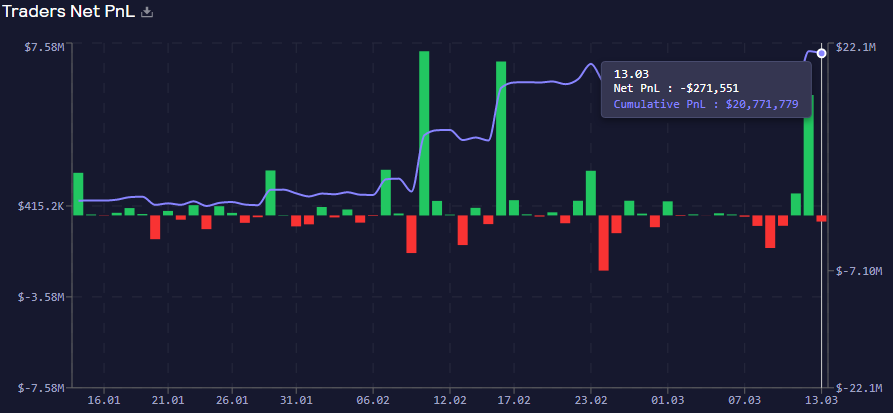Click the small red bar under the 13.03 marker
This screenshot has width=893, height=413.
821,218
